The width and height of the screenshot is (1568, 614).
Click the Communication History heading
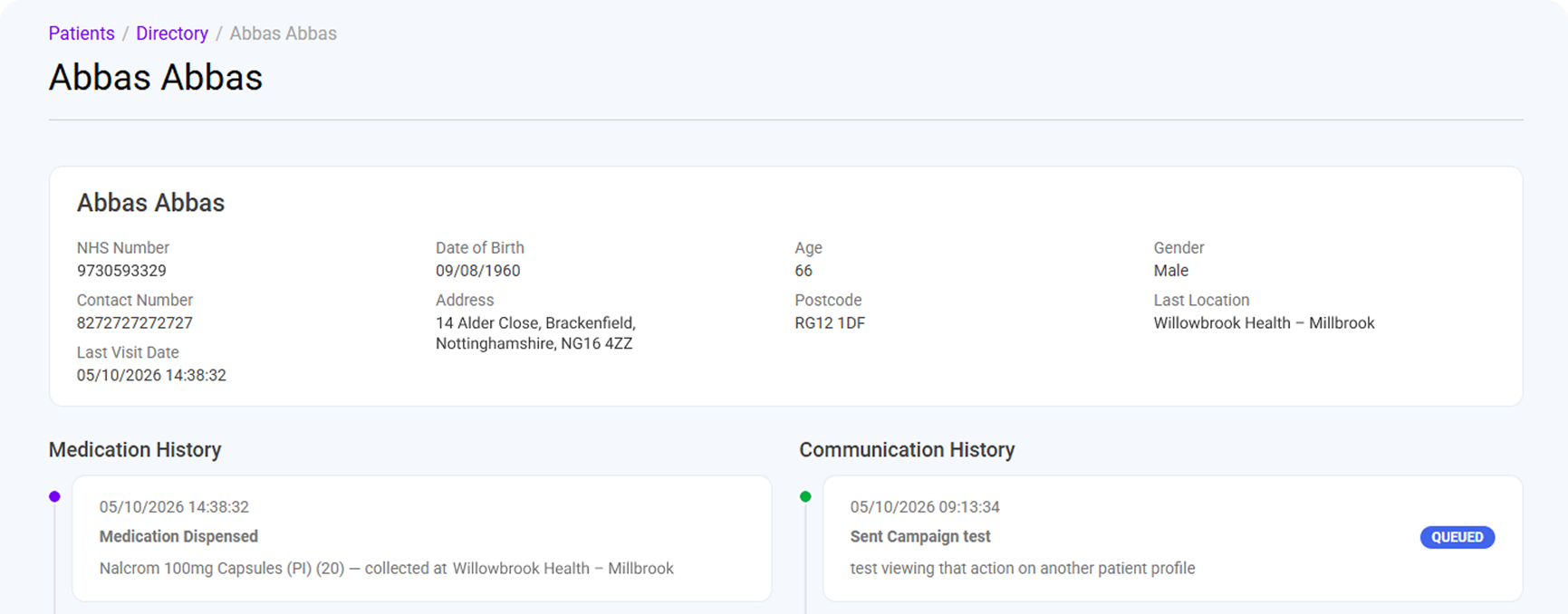point(907,450)
